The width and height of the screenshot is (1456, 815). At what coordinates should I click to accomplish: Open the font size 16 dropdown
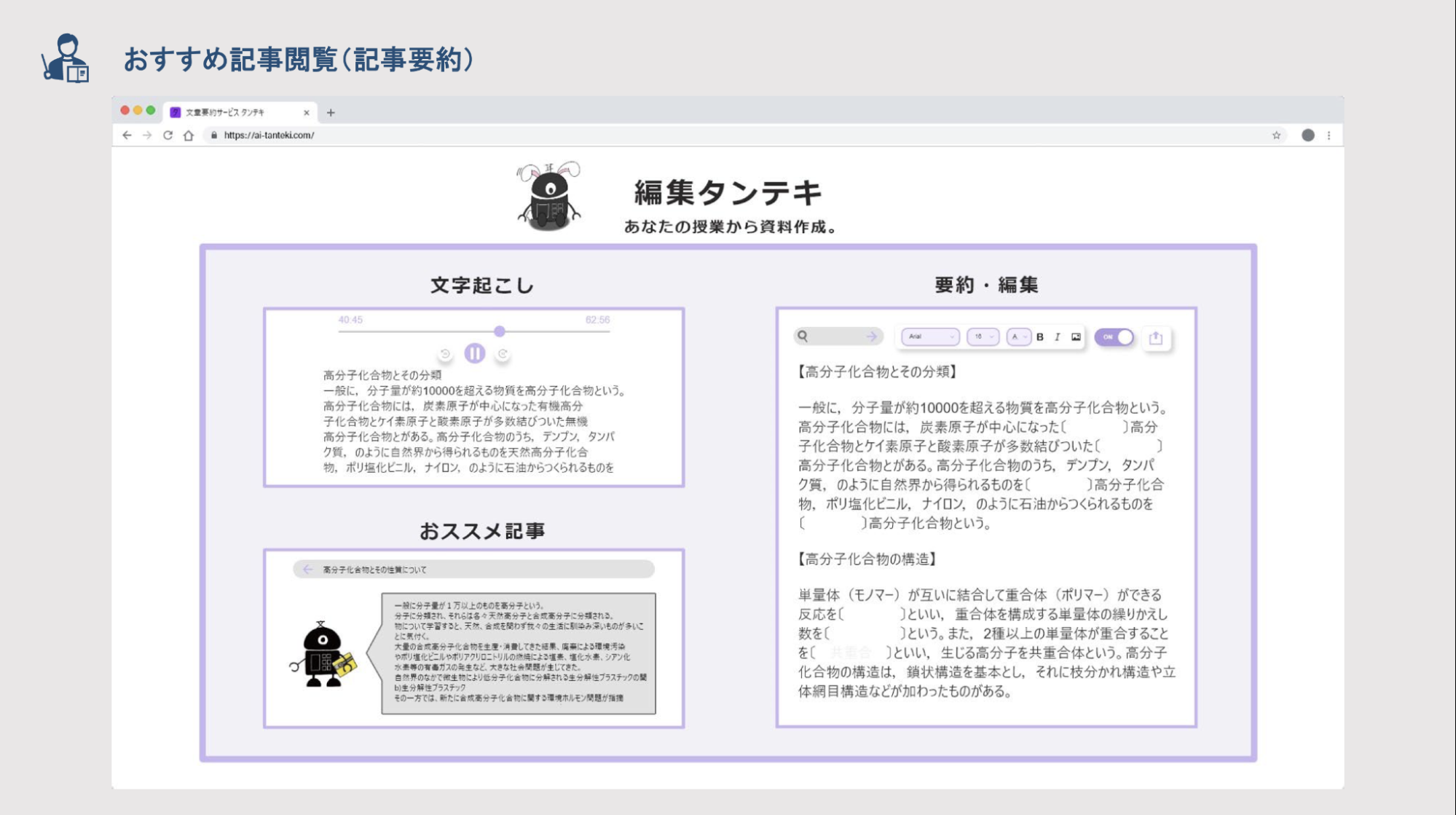point(983,336)
